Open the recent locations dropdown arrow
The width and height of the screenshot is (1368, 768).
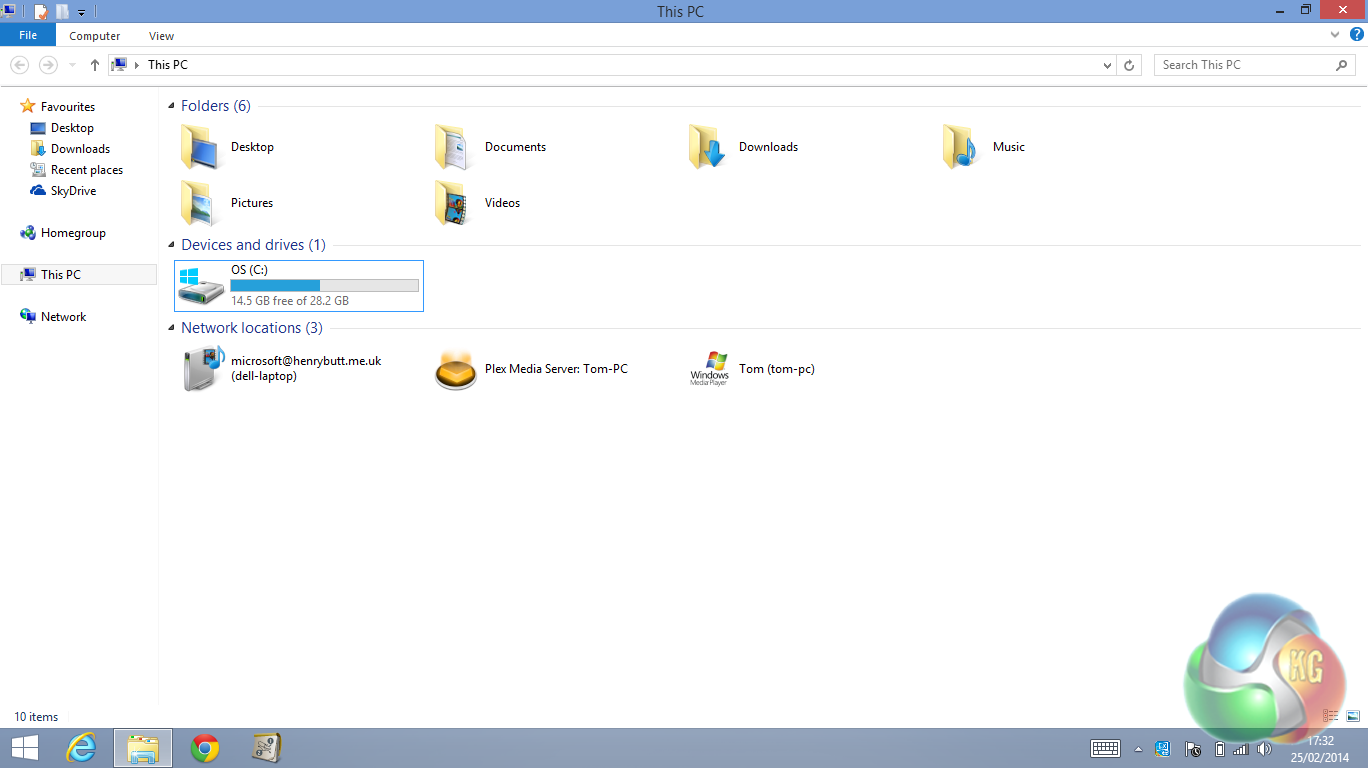tap(73, 65)
